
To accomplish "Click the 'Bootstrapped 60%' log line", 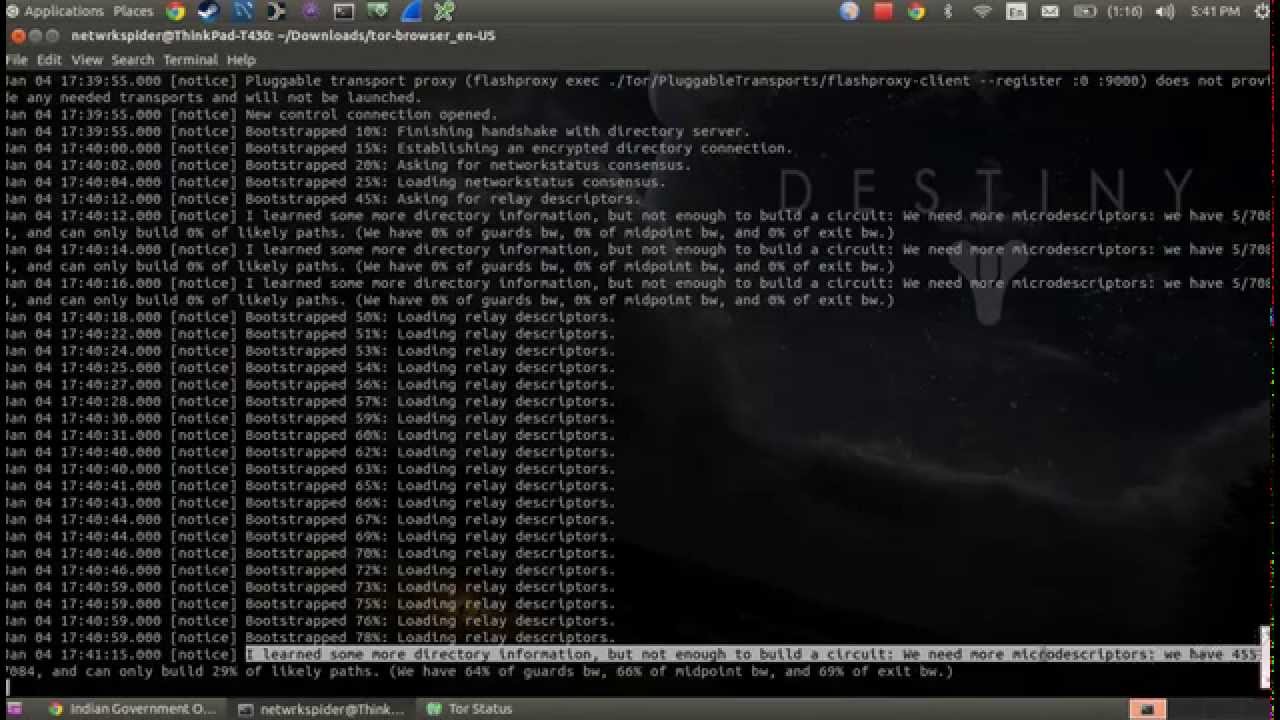I will (310, 435).
